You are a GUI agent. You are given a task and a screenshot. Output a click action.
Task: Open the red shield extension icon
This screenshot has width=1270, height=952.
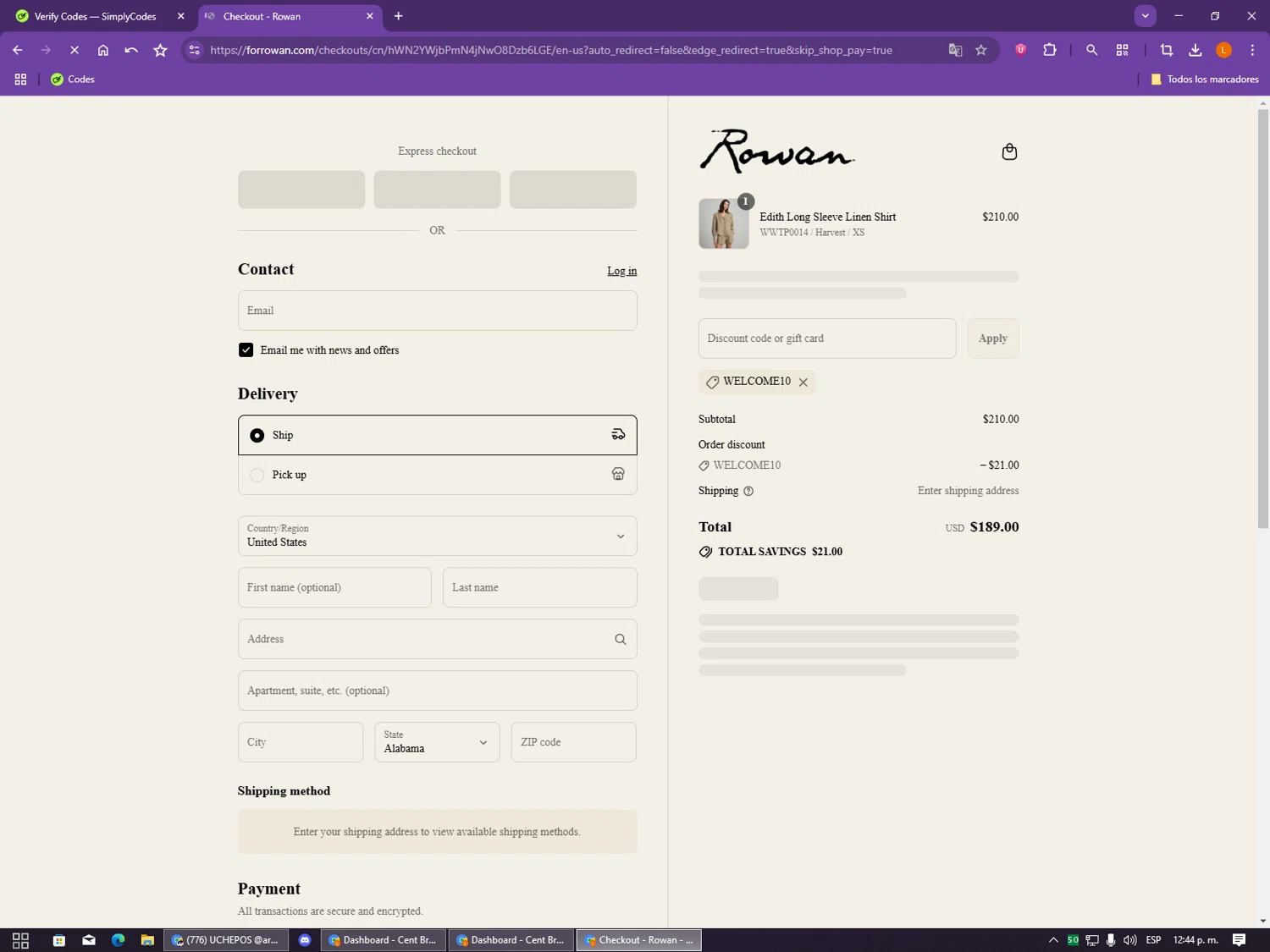[1021, 50]
